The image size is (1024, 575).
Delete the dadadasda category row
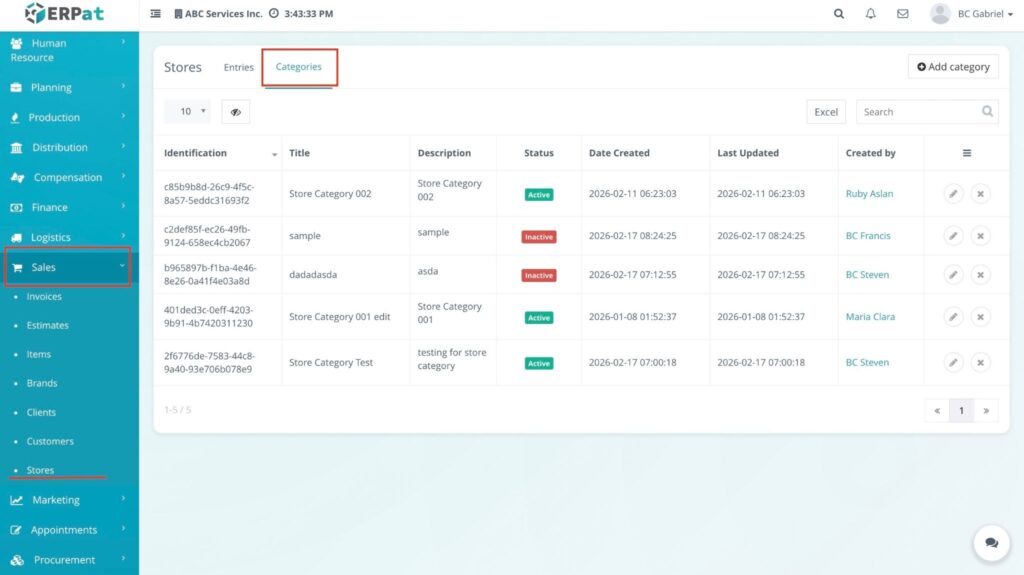pyautogui.click(x=981, y=275)
